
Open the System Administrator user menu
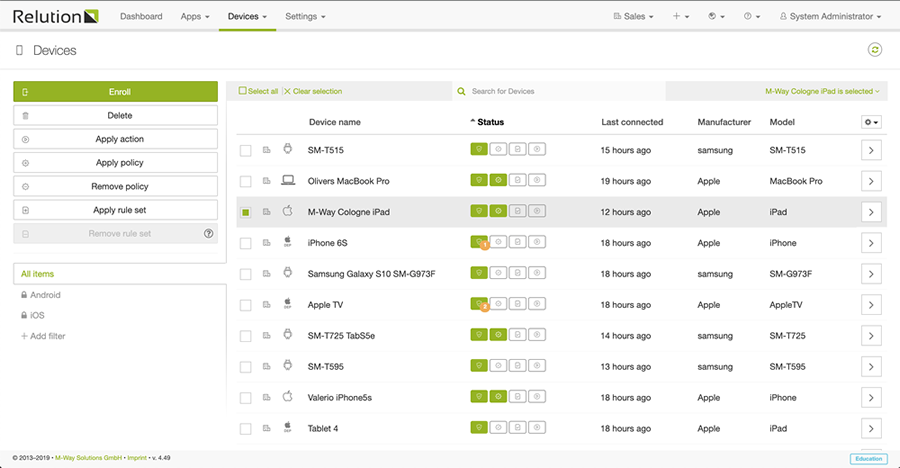830,17
